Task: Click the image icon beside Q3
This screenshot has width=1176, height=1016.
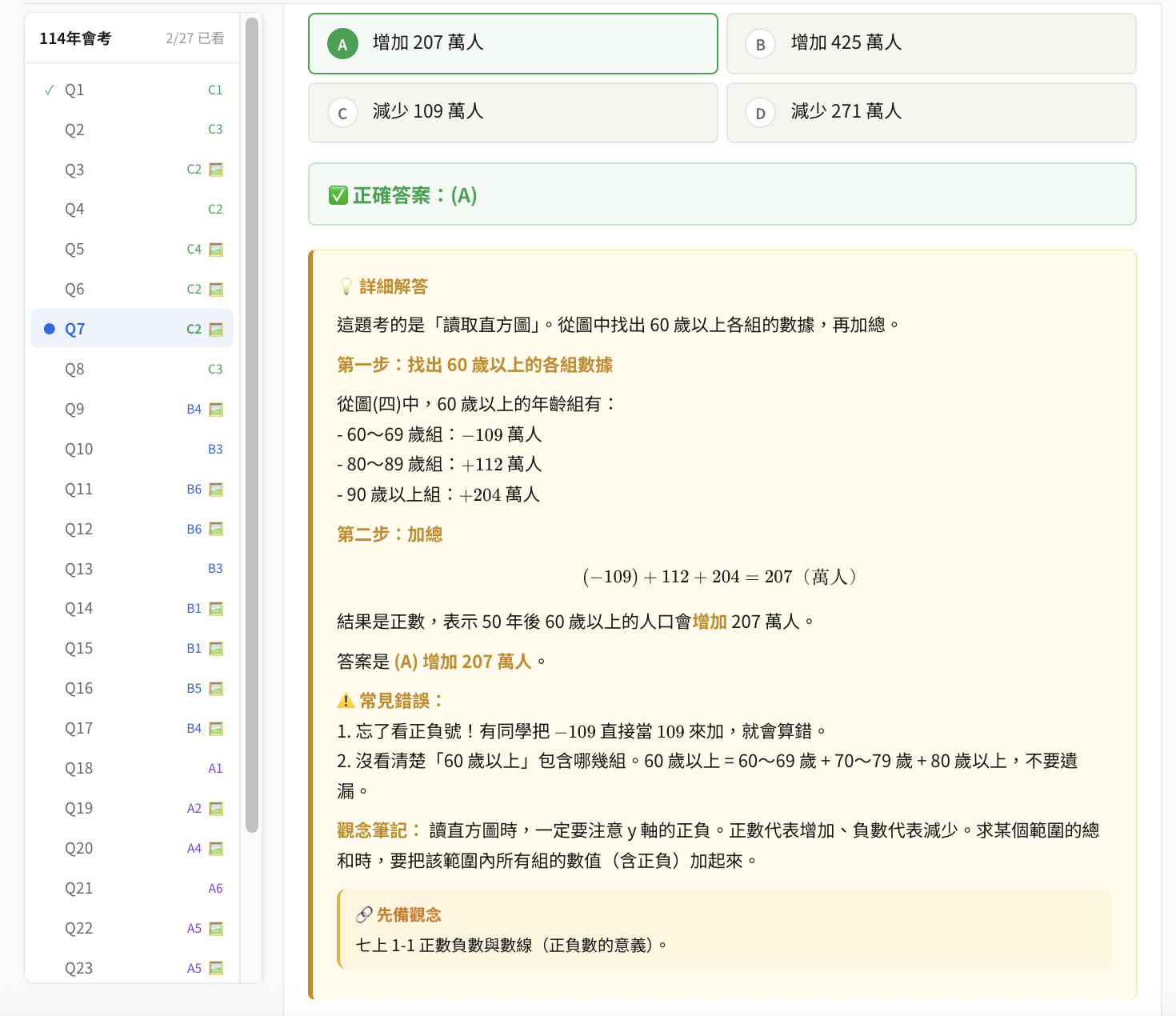Action: coord(216,170)
